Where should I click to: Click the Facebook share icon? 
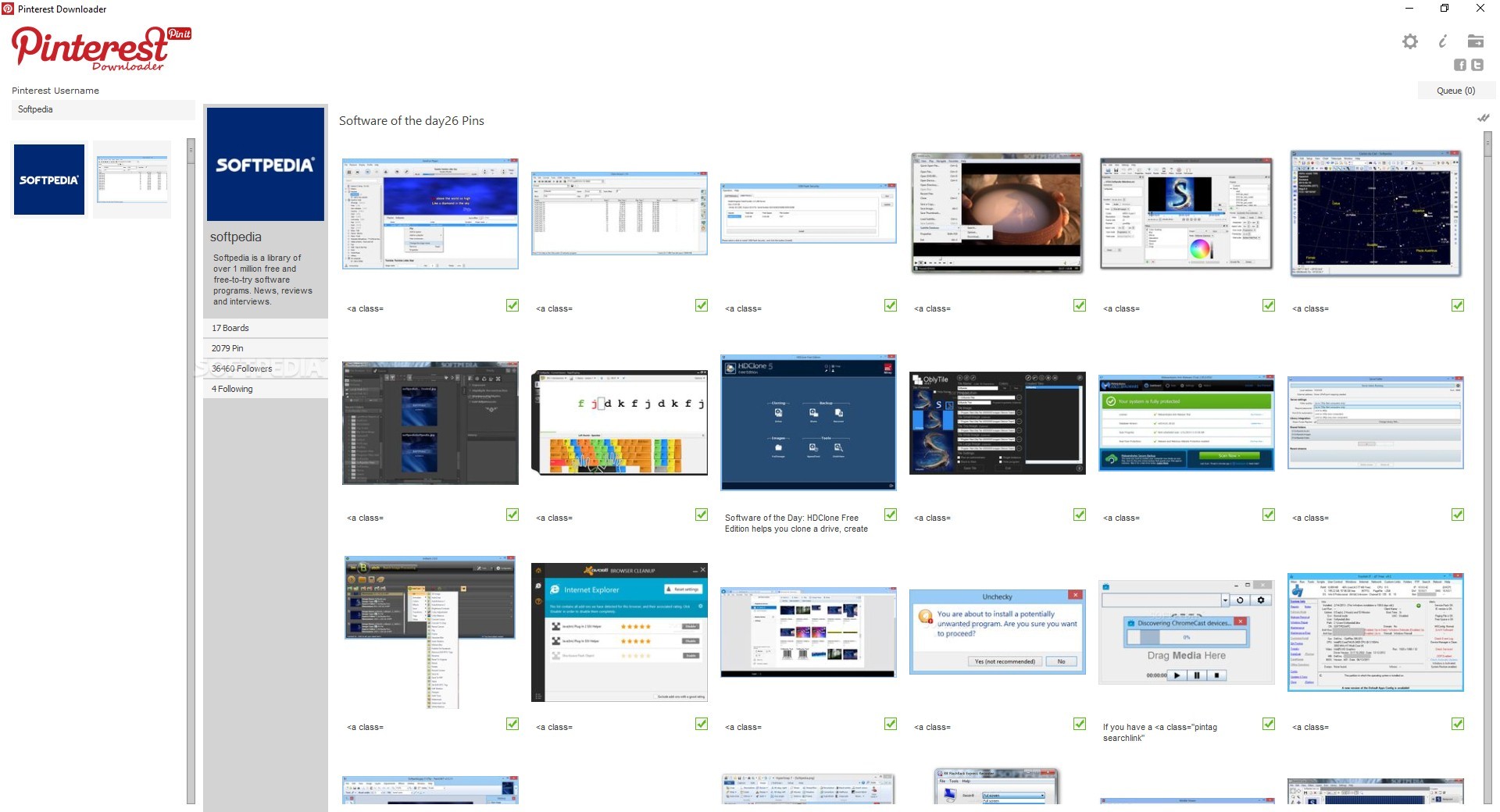(1459, 65)
